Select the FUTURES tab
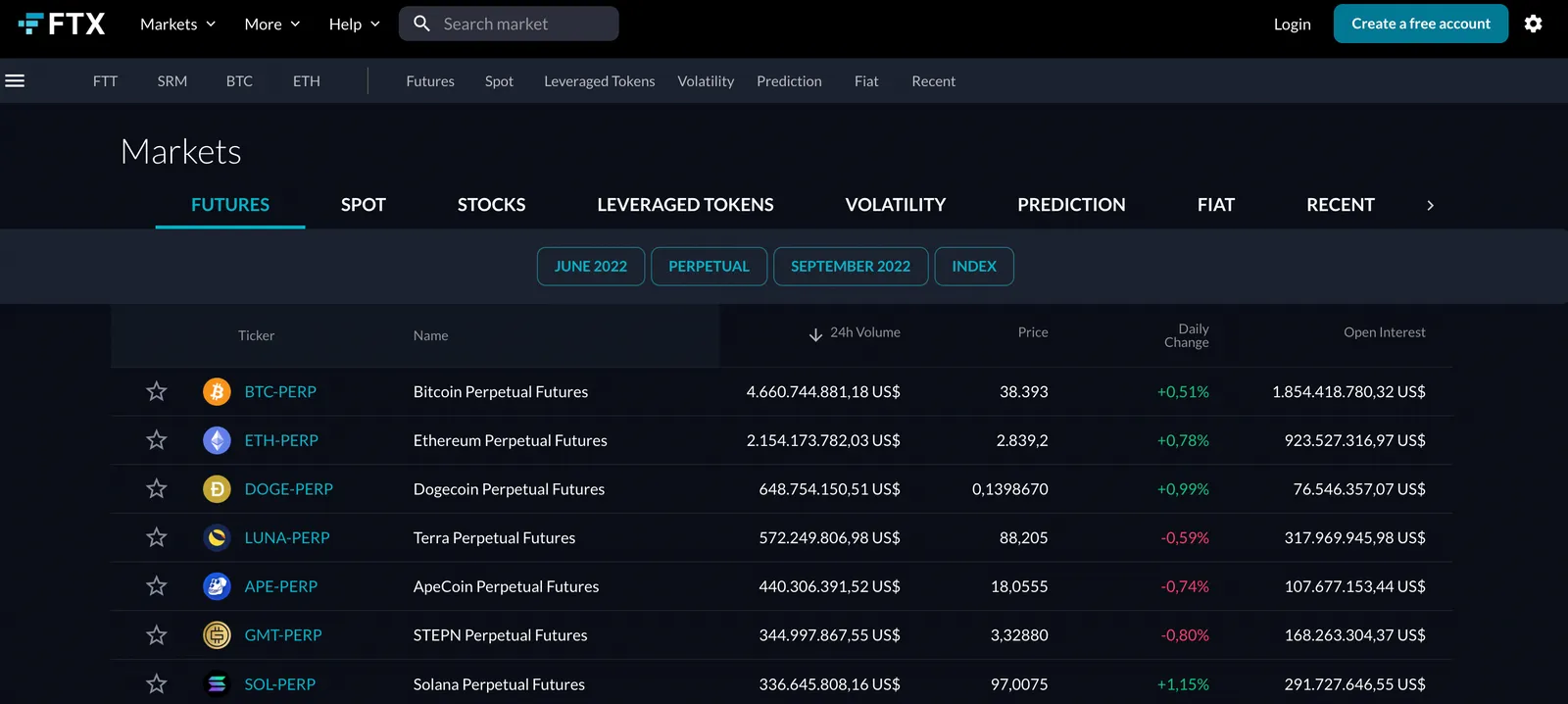Image resolution: width=1568 pixels, height=704 pixels. point(230,205)
